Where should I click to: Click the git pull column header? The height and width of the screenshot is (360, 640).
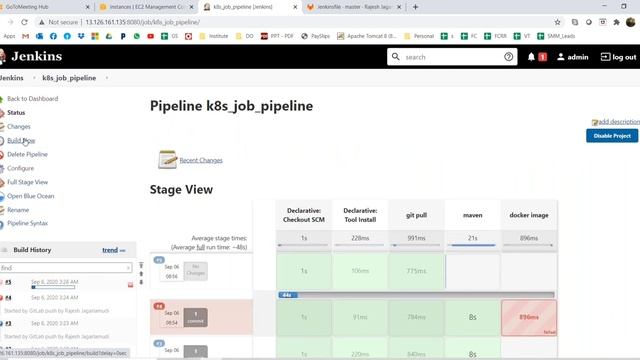pos(416,215)
